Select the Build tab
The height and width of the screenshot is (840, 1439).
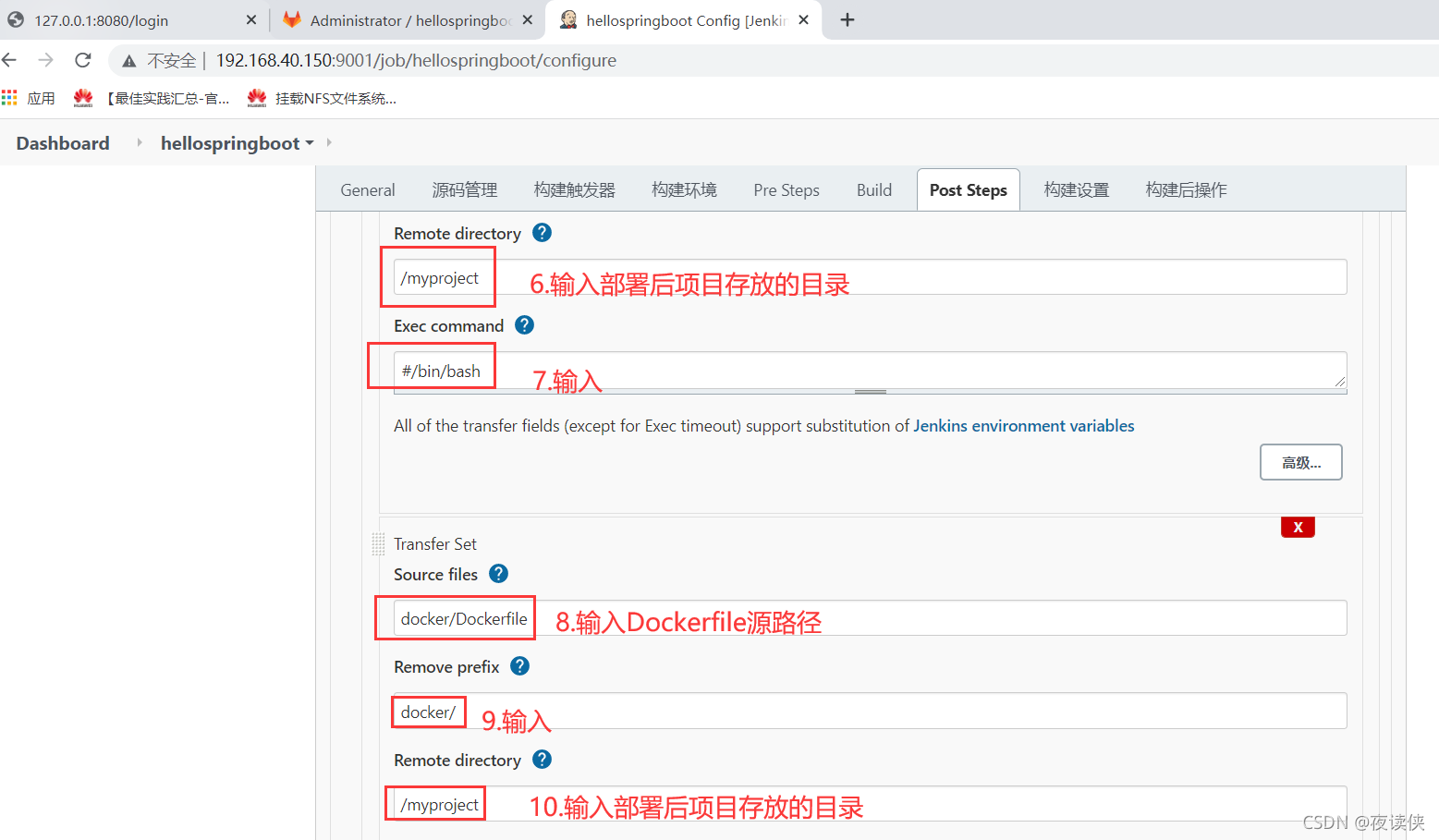[874, 189]
